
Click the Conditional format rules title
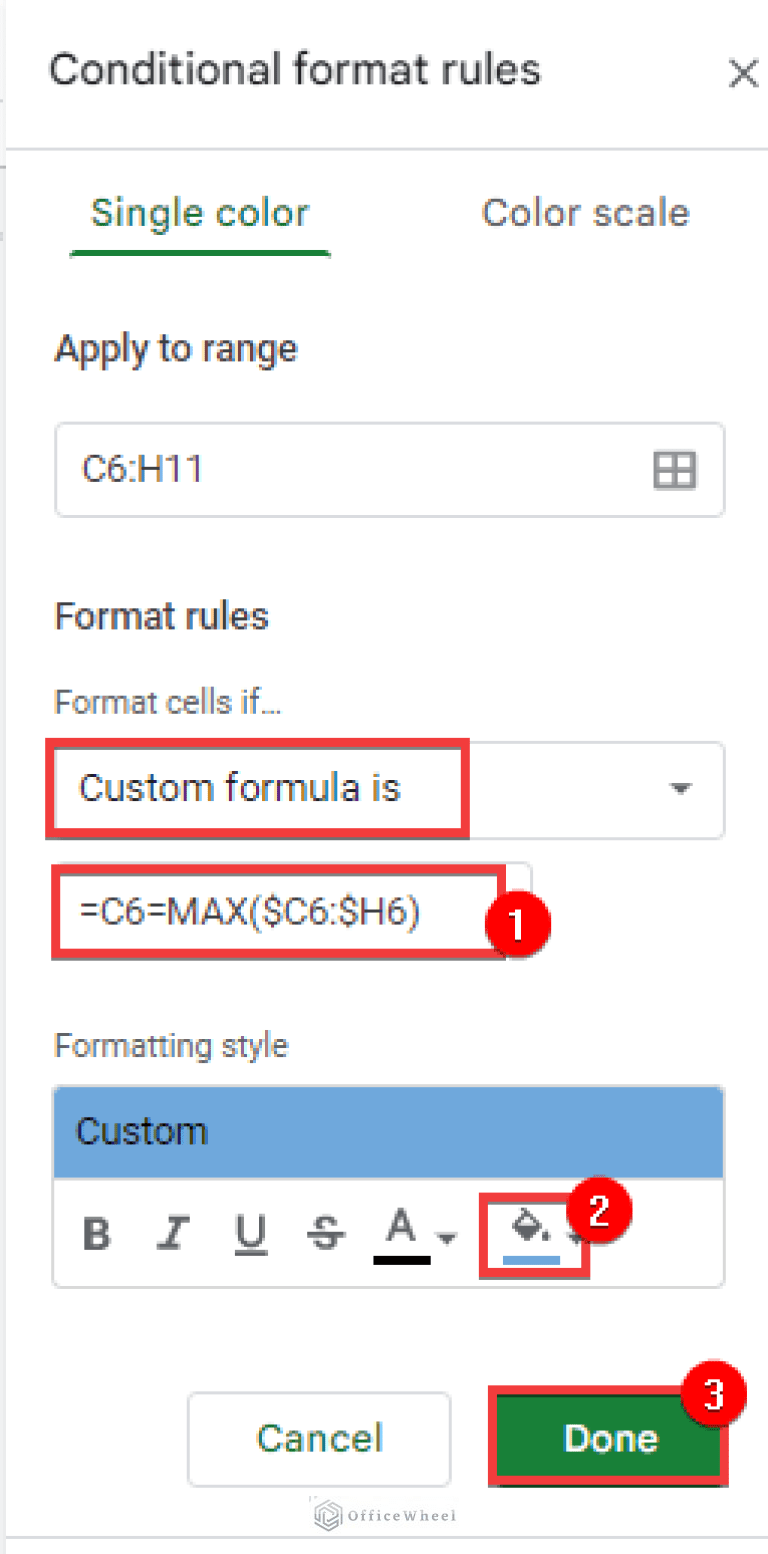click(x=295, y=70)
